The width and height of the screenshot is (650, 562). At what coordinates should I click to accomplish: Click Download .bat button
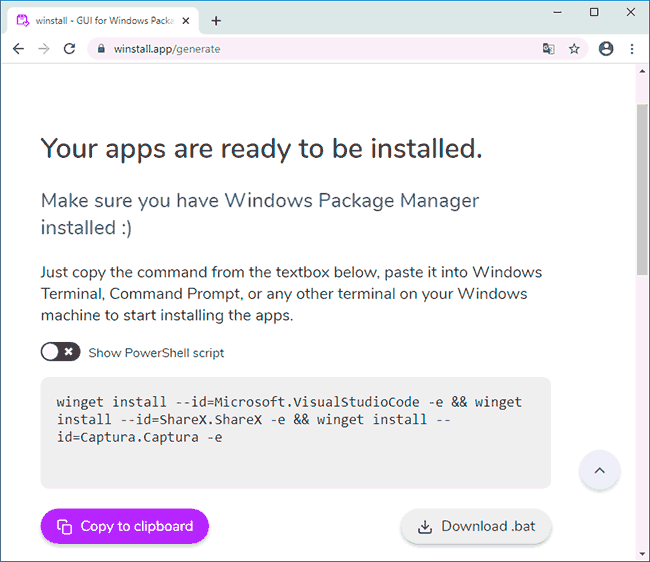pyautogui.click(x=476, y=526)
